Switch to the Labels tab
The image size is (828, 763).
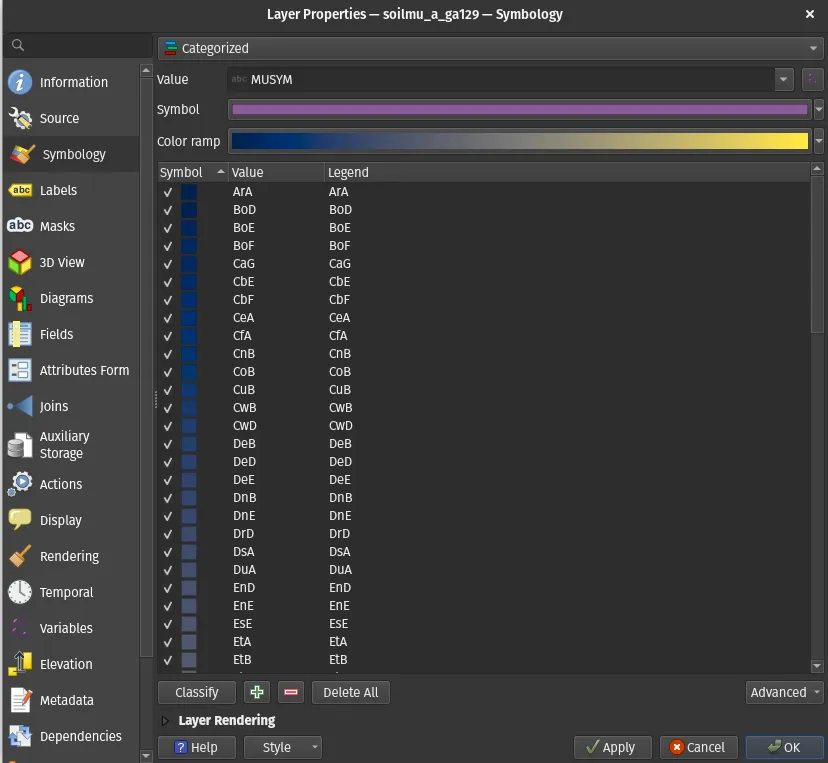point(58,190)
